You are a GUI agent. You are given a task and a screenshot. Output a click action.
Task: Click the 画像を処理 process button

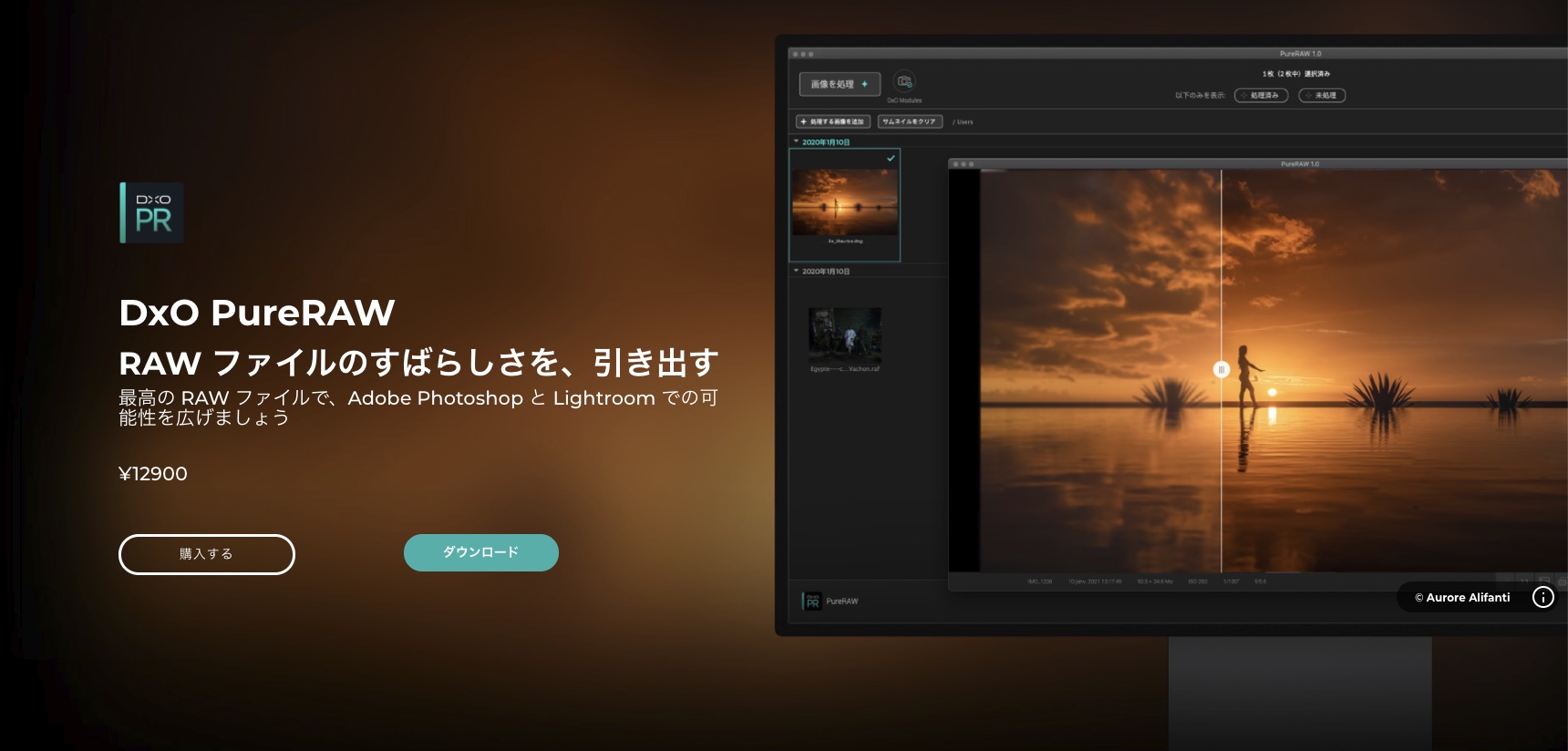tap(840, 84)
